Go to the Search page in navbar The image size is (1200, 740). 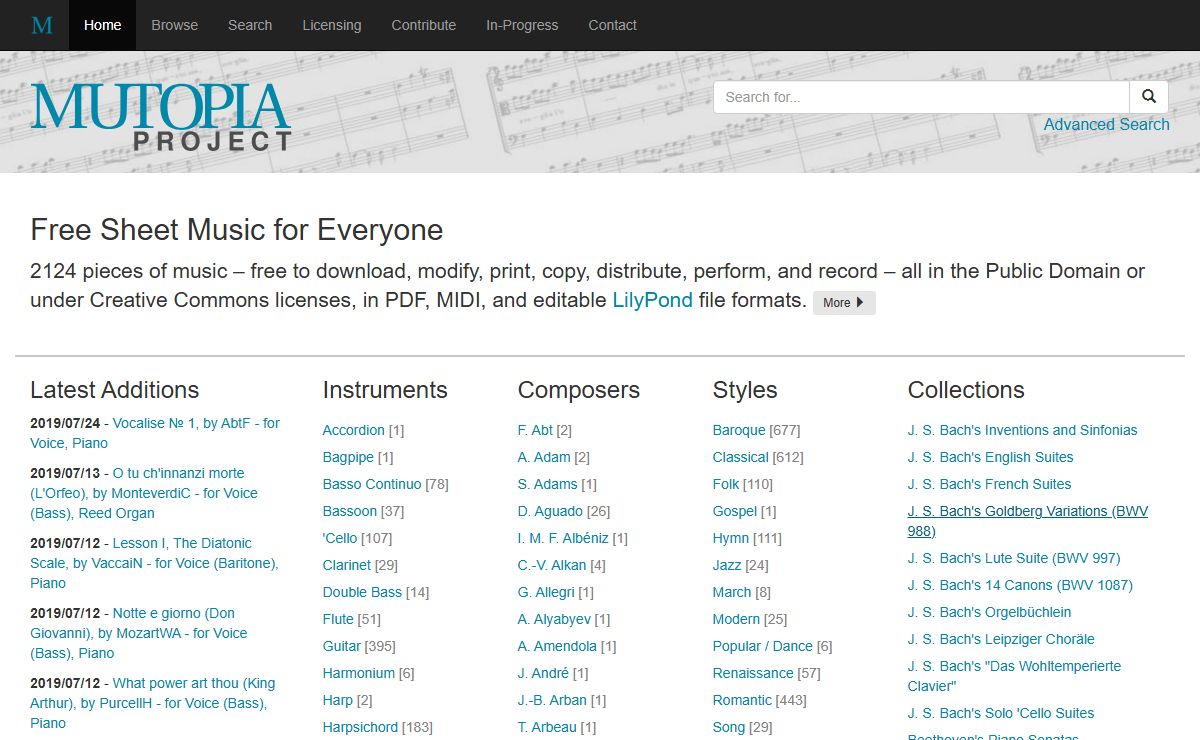(250, 25)
